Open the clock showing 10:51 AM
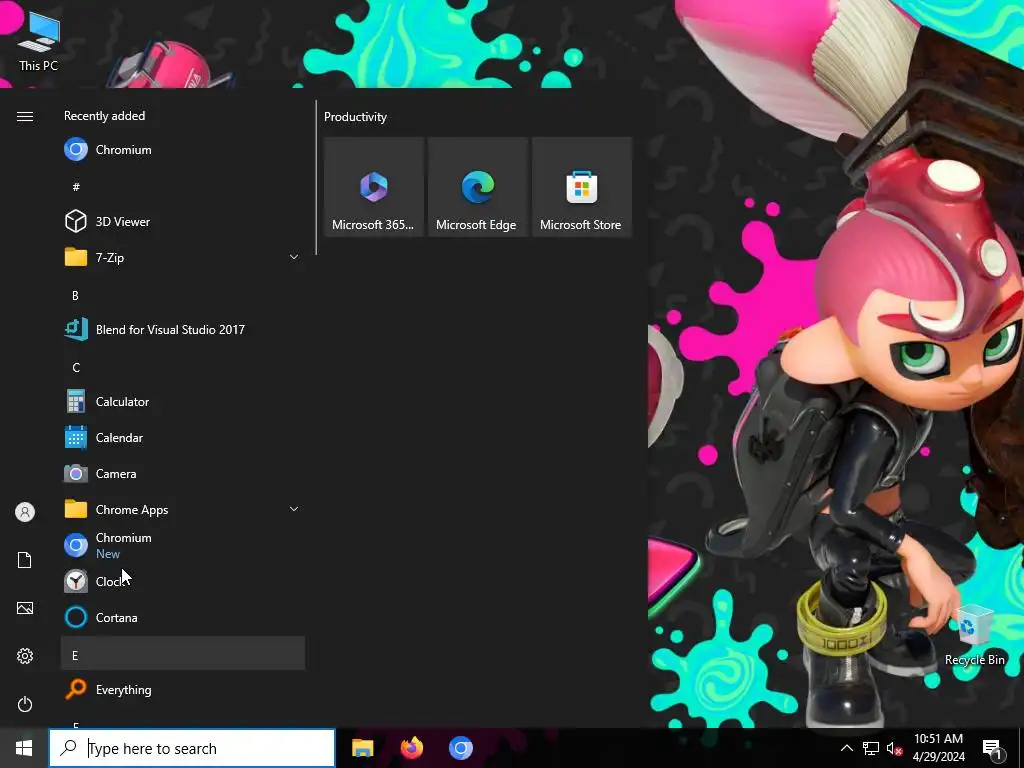Image resolution: width=1024 pixels, height=768 pixels. point(938,748)
